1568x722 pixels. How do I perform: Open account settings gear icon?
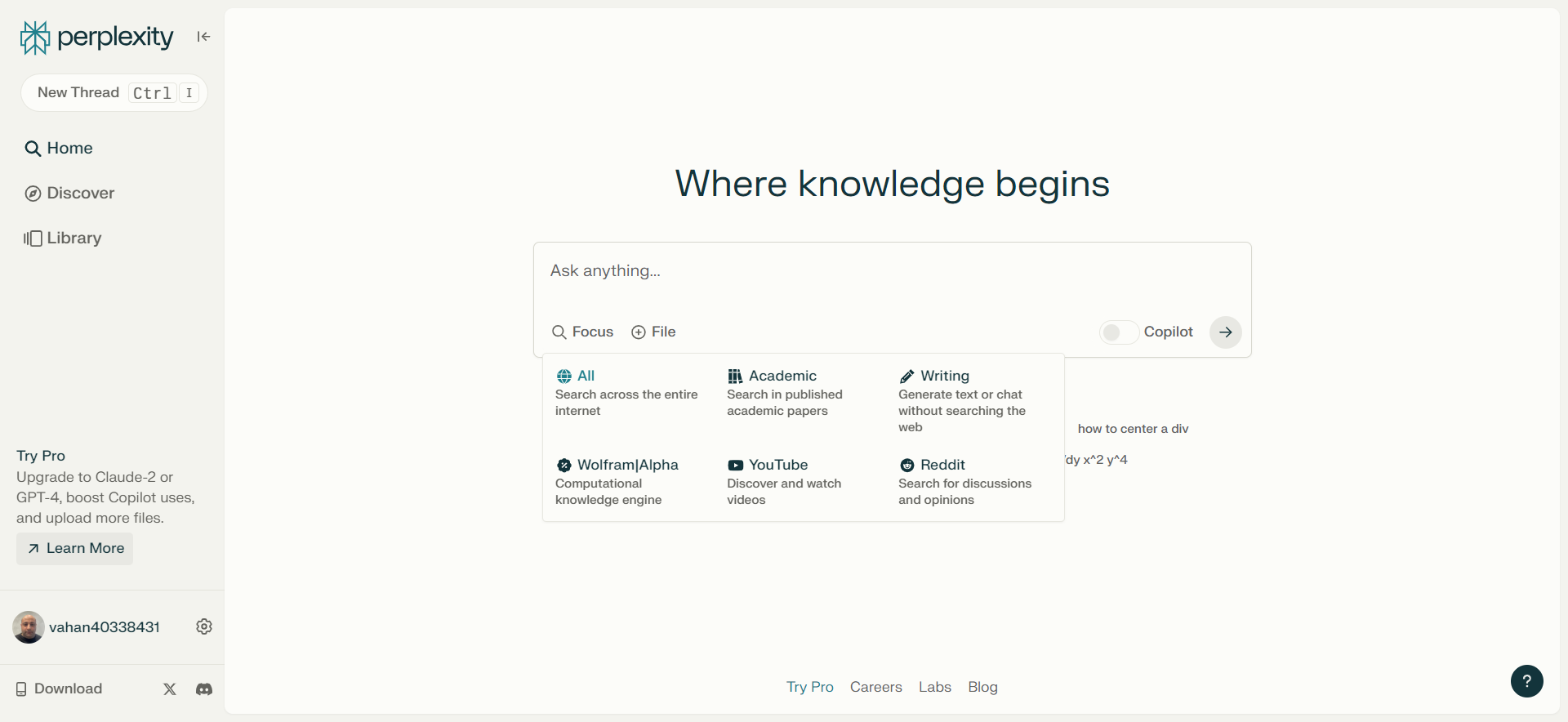[204, 626]
